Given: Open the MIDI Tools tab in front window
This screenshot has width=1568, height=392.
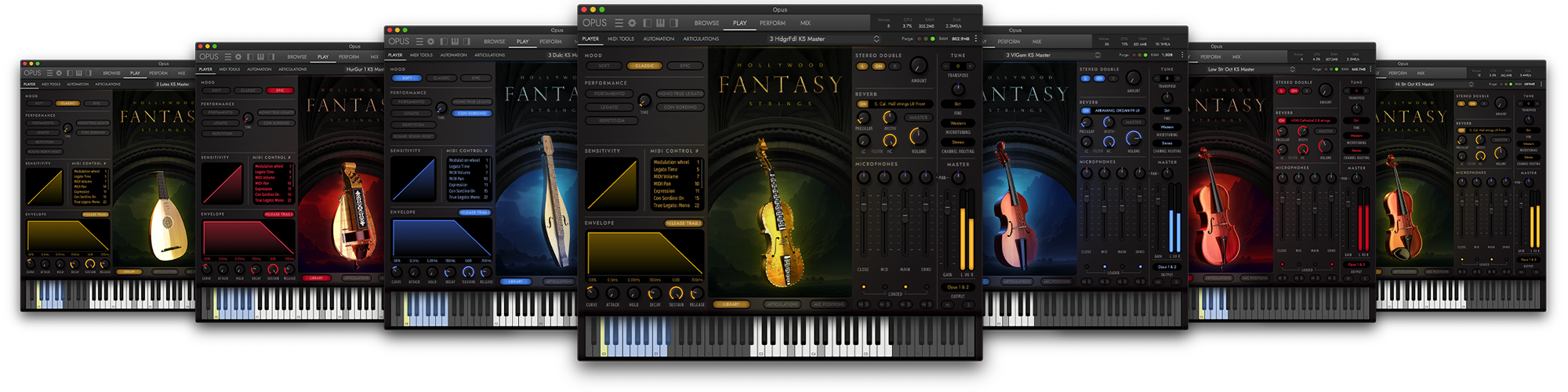Looking at the screenshot, I should [x=621, y=38].
